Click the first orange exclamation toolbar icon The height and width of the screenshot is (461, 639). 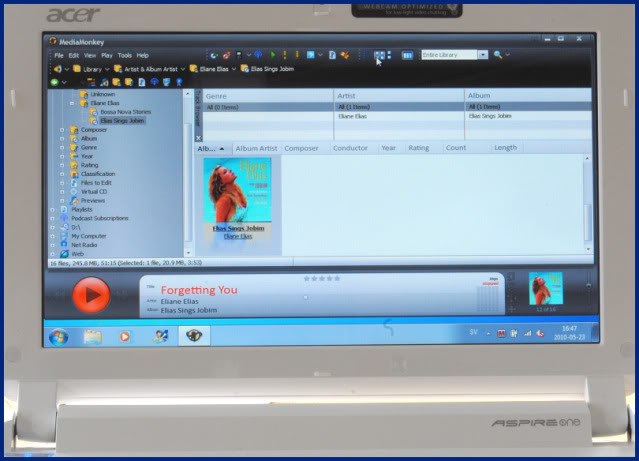coord(285,55)
